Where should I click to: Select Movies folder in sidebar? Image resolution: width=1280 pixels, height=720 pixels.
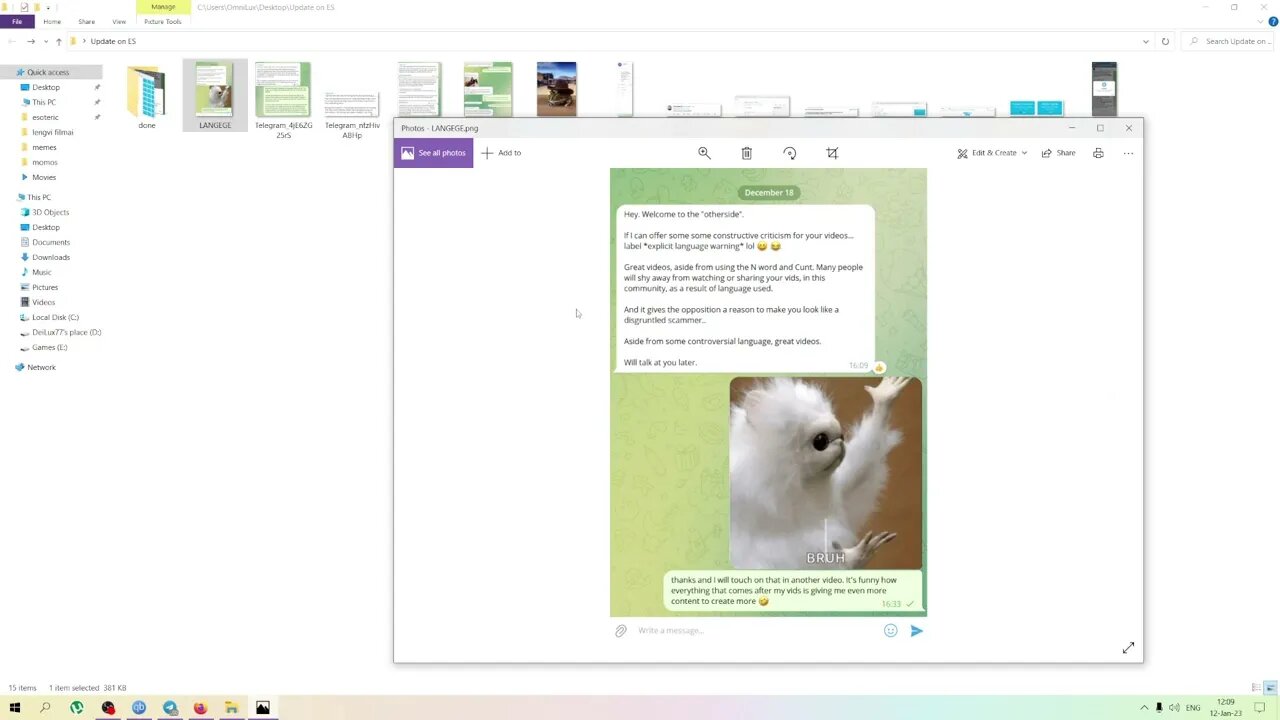point(44,177)
